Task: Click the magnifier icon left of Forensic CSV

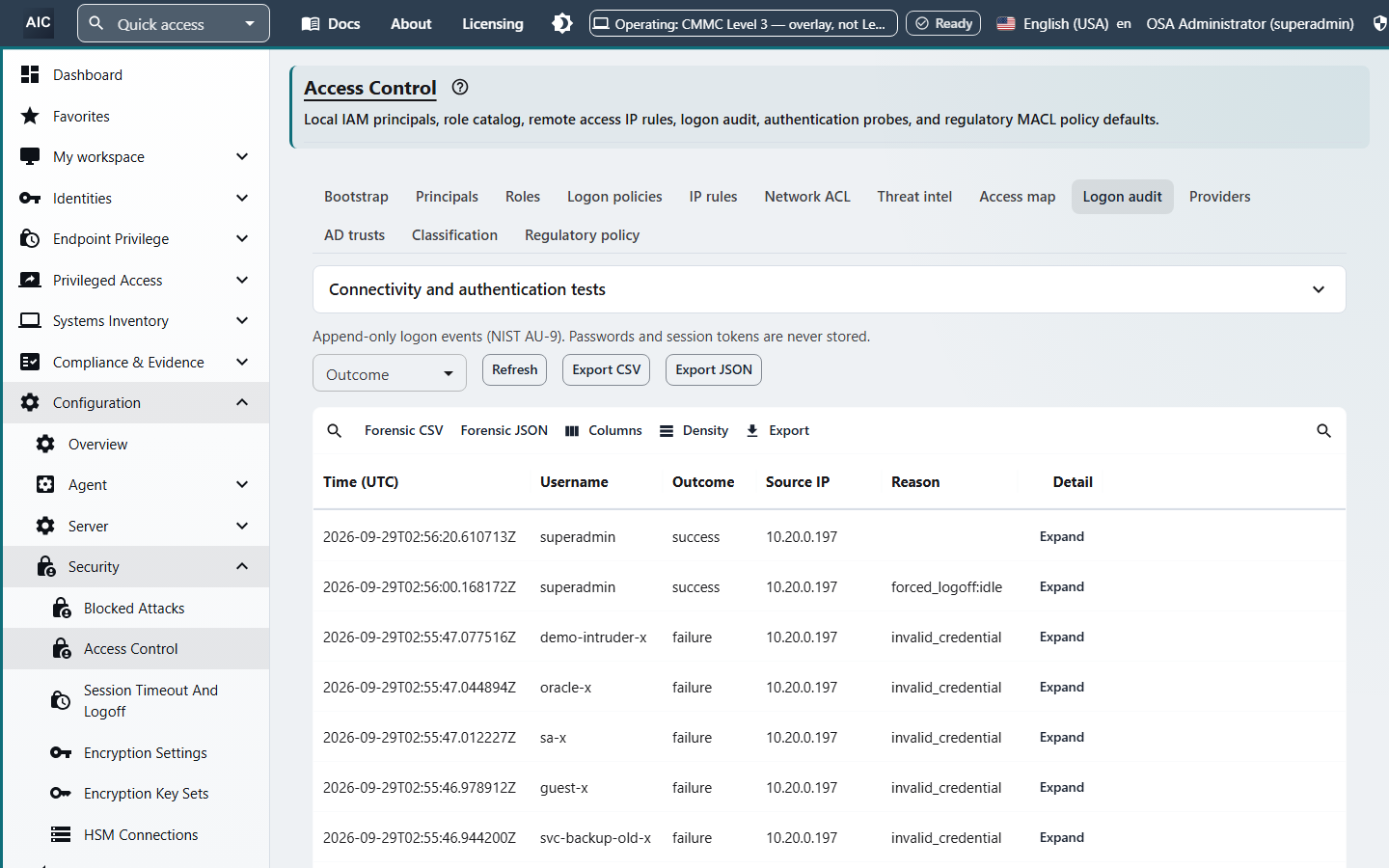Action: point(335,431)
